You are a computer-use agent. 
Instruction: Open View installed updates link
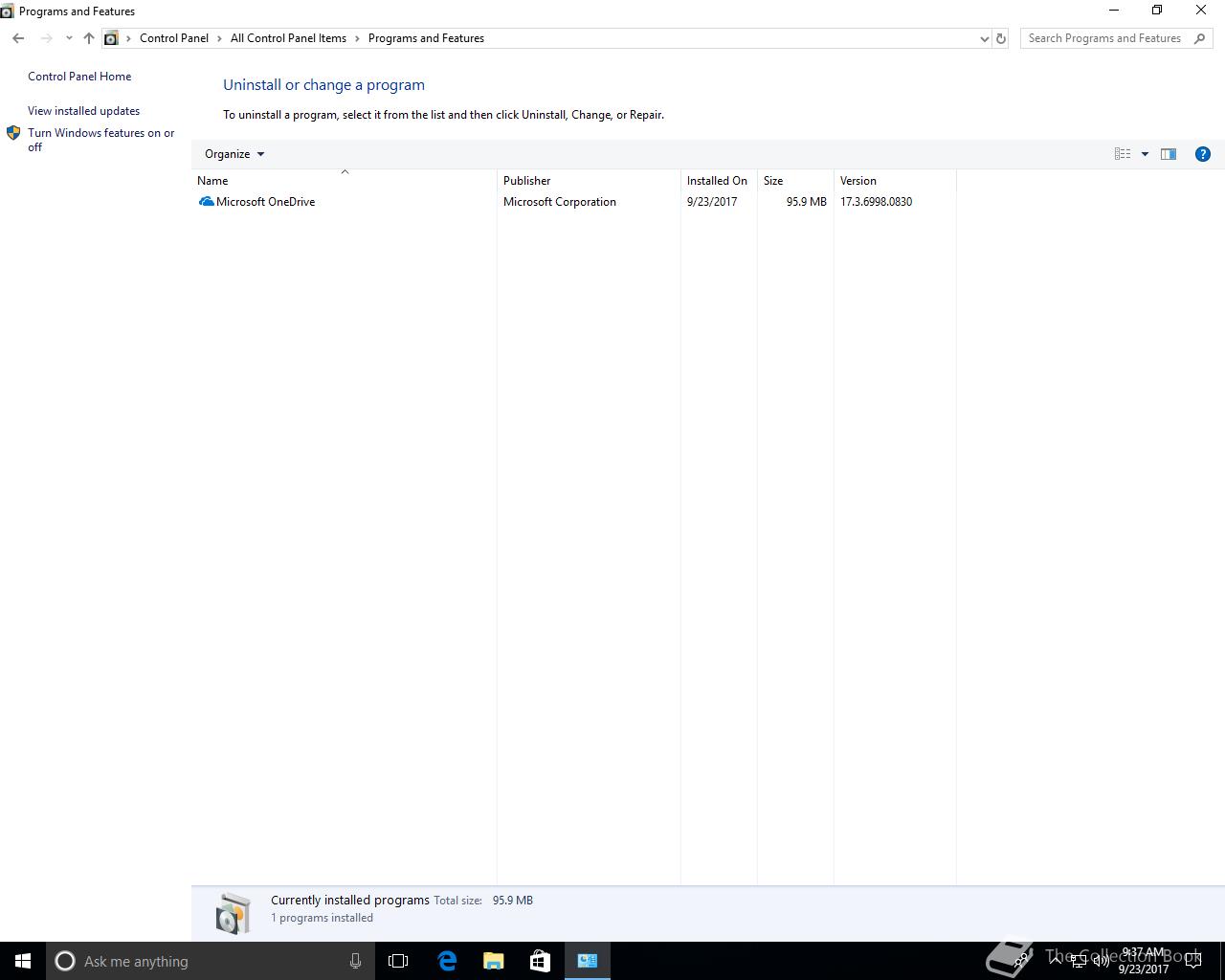pyautogui.click(x=83, y=111)
